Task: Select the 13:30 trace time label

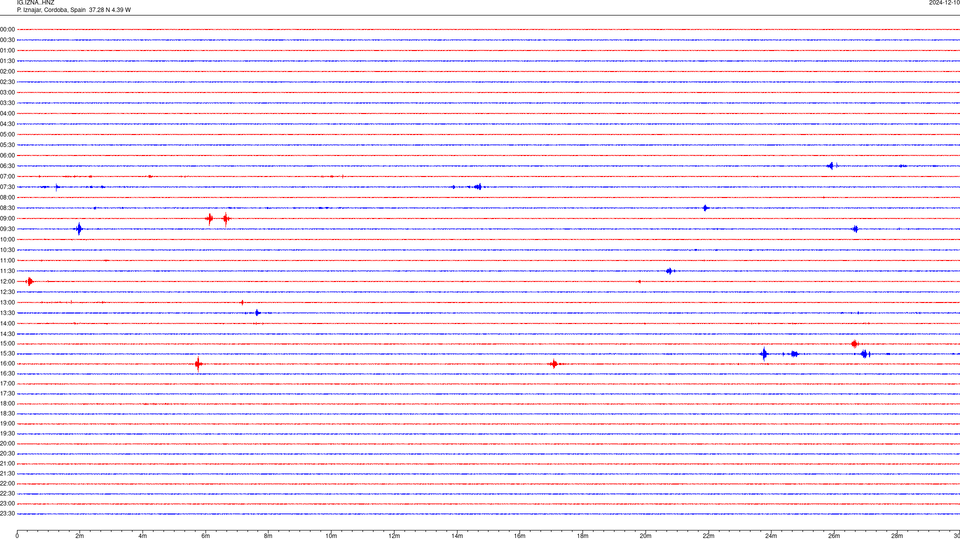Action: (7, 313)
